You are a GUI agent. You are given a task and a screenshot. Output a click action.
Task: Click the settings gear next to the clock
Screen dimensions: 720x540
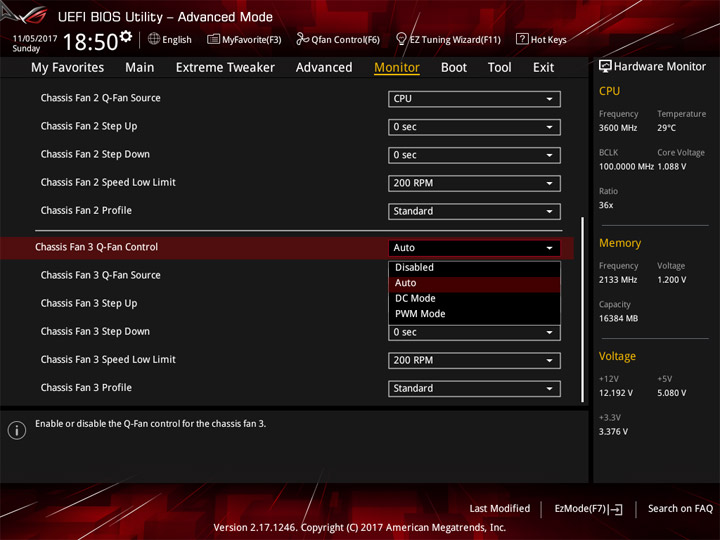126,37
